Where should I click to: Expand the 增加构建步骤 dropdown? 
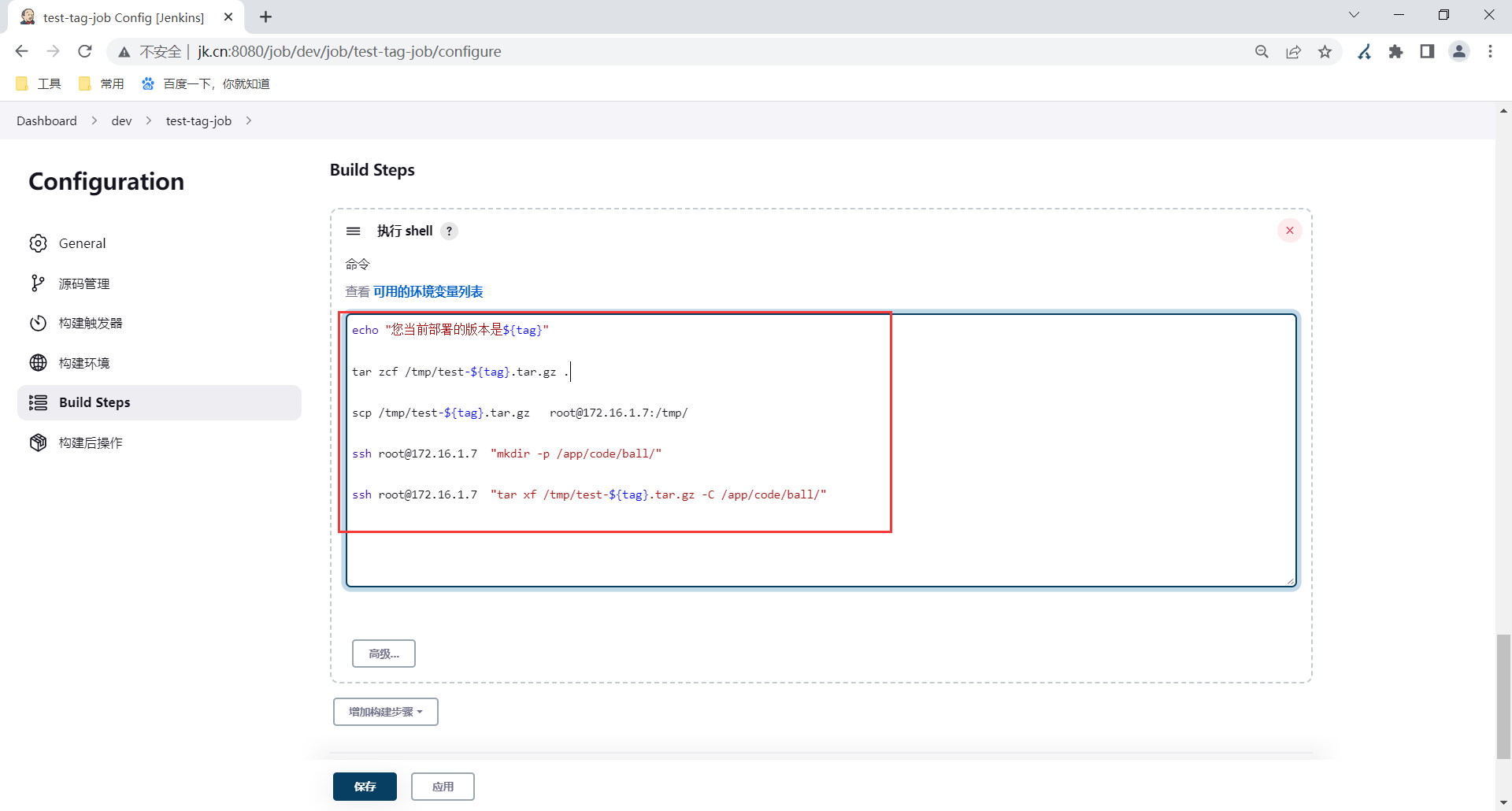(386, 712)
